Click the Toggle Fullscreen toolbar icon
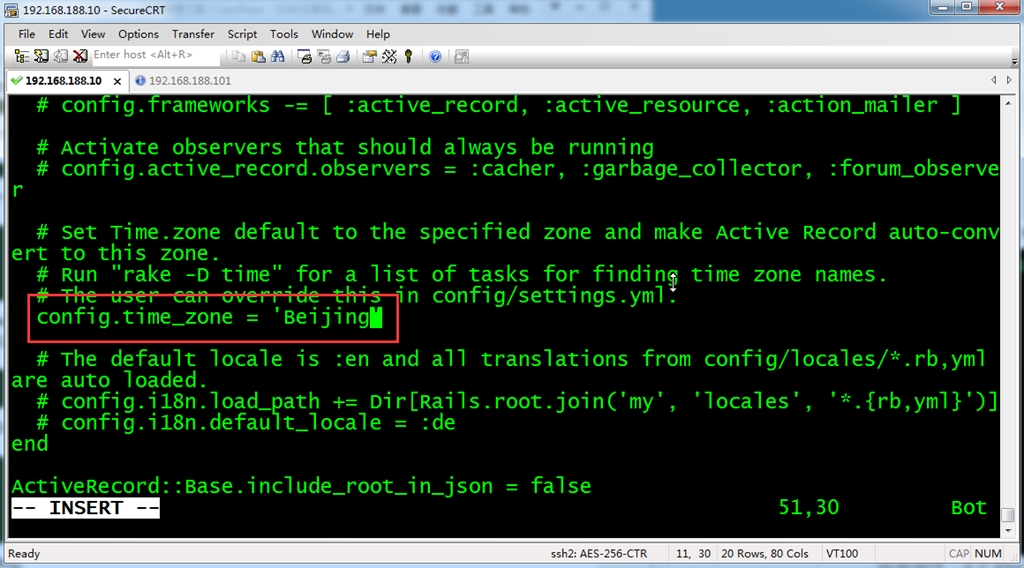Image resolution: width=1024 pixels, height=568 pixels. click(x=462, y=57)
